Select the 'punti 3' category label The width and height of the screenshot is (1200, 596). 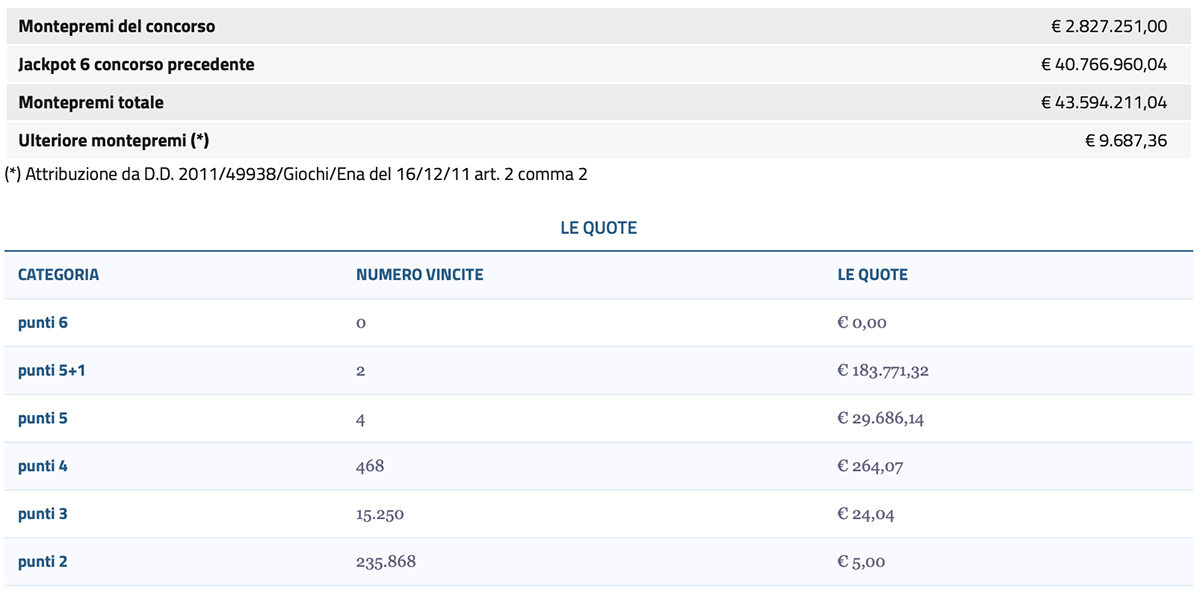tap(42, 514)
